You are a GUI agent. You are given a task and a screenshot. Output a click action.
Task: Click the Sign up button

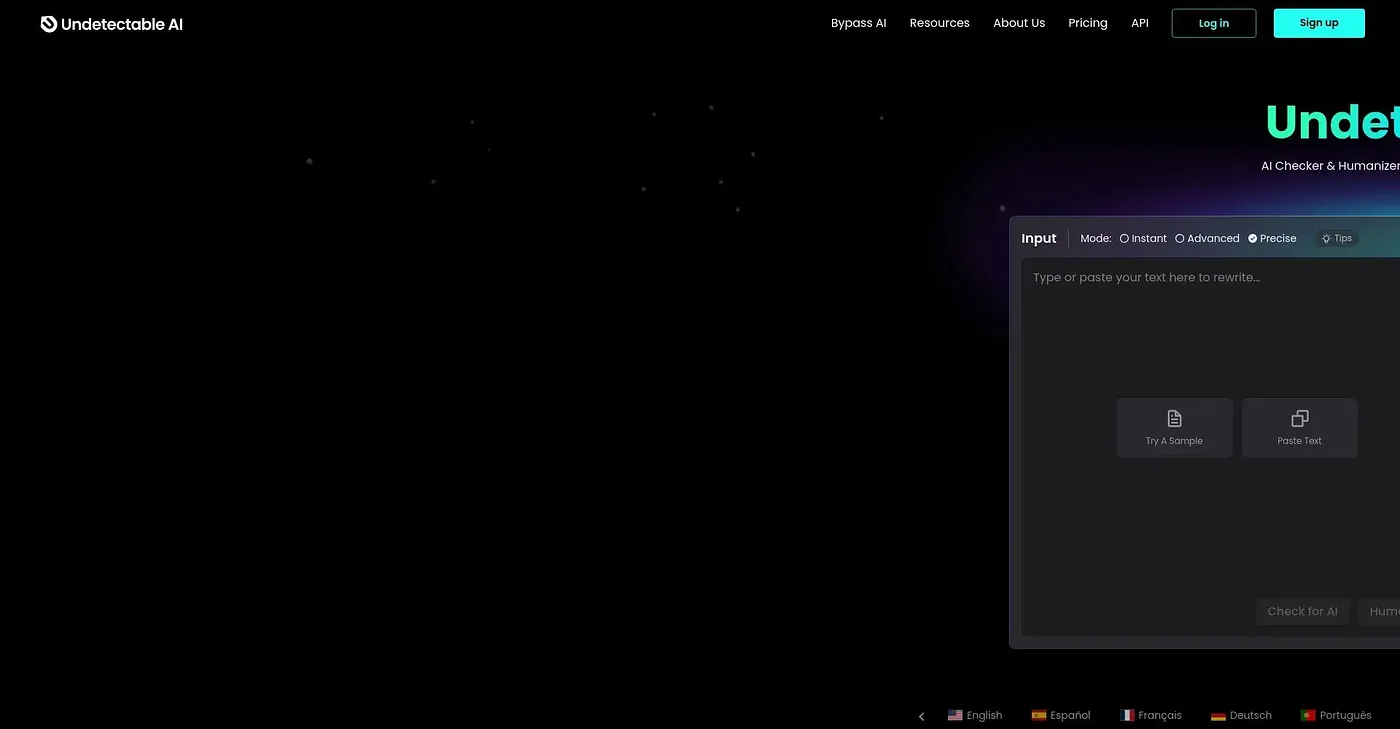1319,23
